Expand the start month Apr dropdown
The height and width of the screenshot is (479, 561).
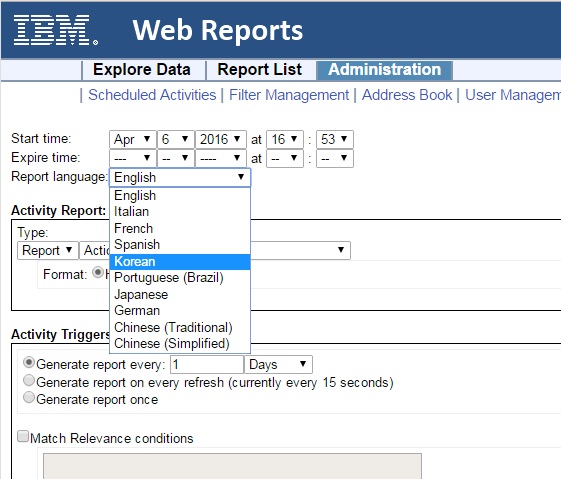[x=133, y=139]
